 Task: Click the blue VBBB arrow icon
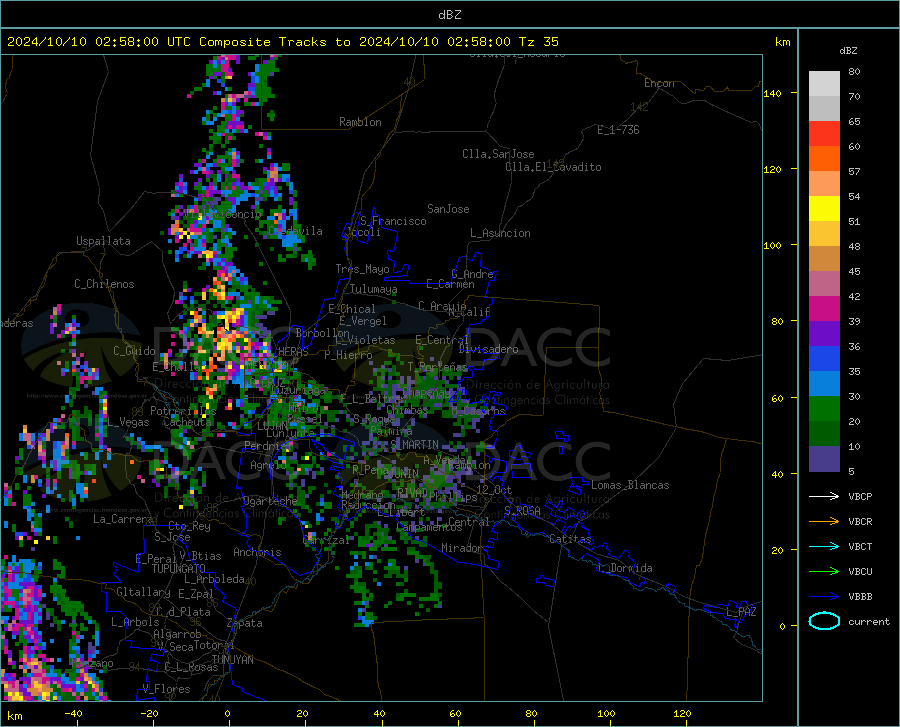point(824,597)
